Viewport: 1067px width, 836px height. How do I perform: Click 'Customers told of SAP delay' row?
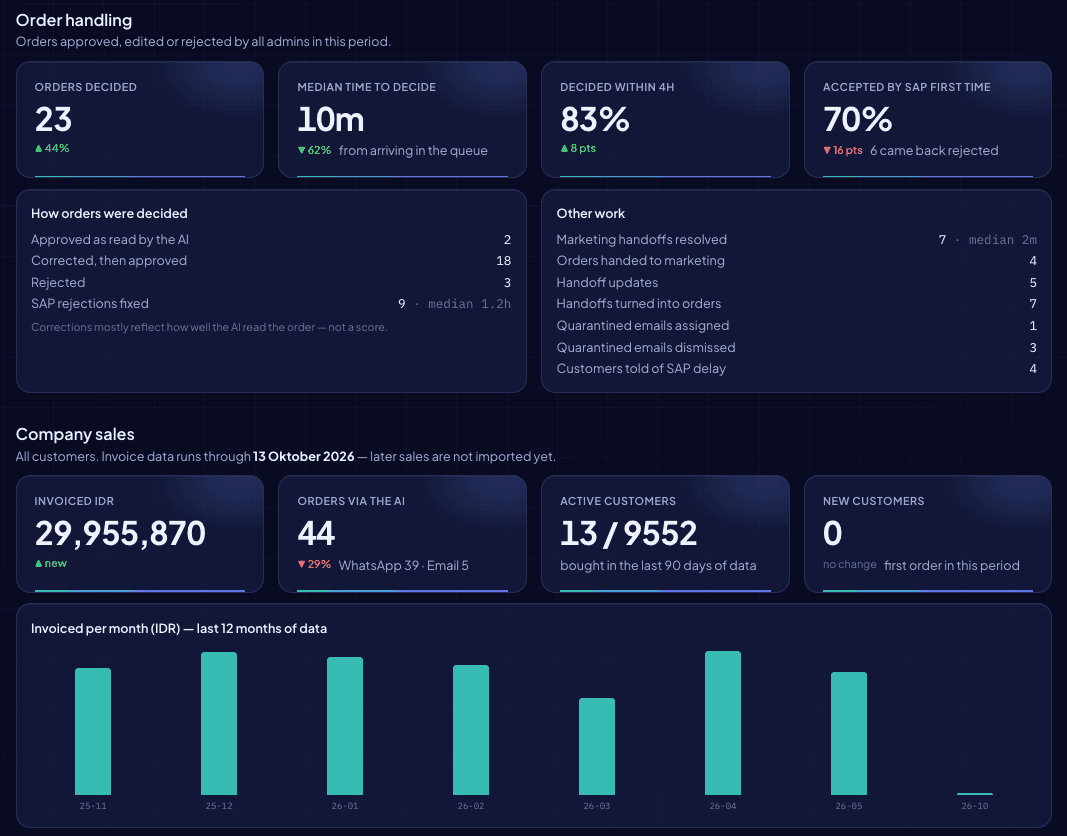click(796, 369)
